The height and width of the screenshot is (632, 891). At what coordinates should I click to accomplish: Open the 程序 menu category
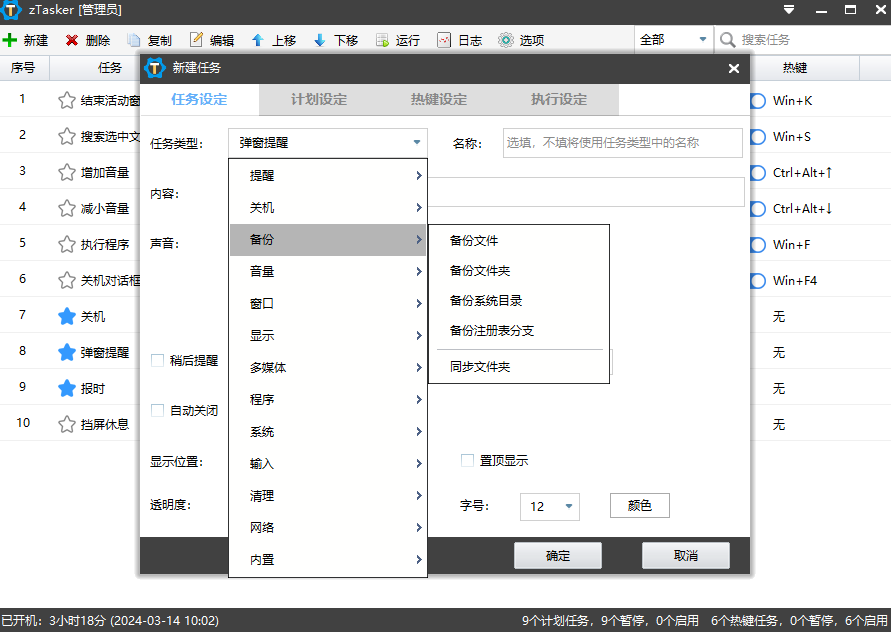coord(328,400)
